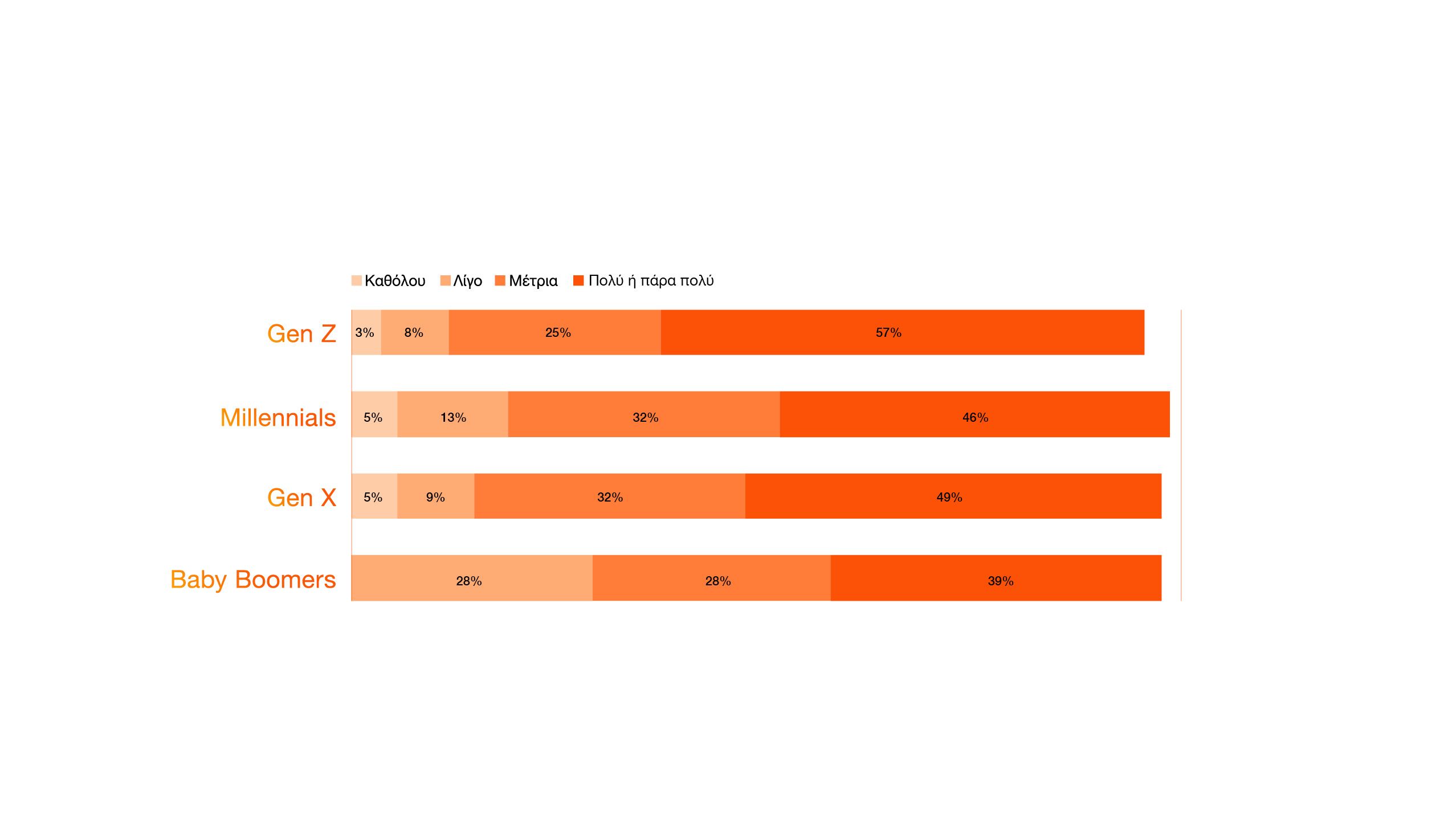
Task: Click the 13% segment in Millennials bar
Action: click(x=452, y=414)
